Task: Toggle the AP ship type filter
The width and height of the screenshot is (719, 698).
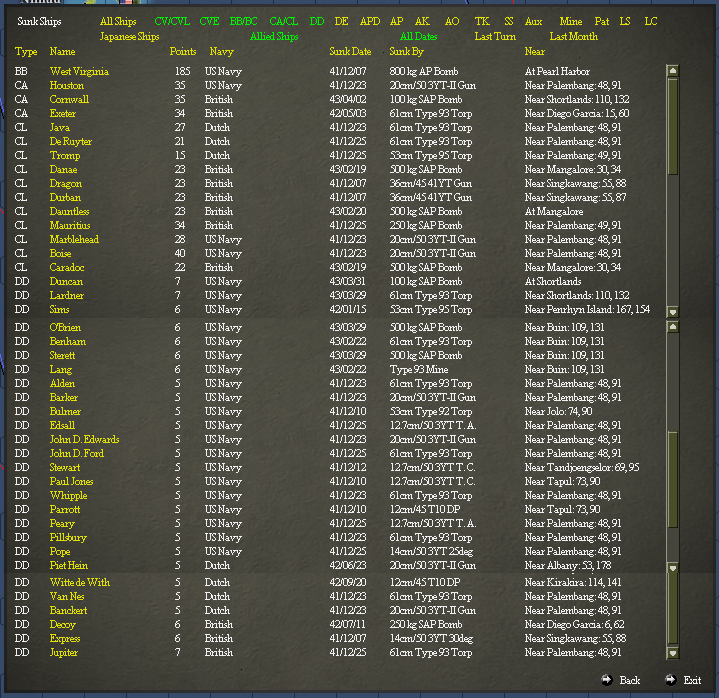Action: pos(397,22)
